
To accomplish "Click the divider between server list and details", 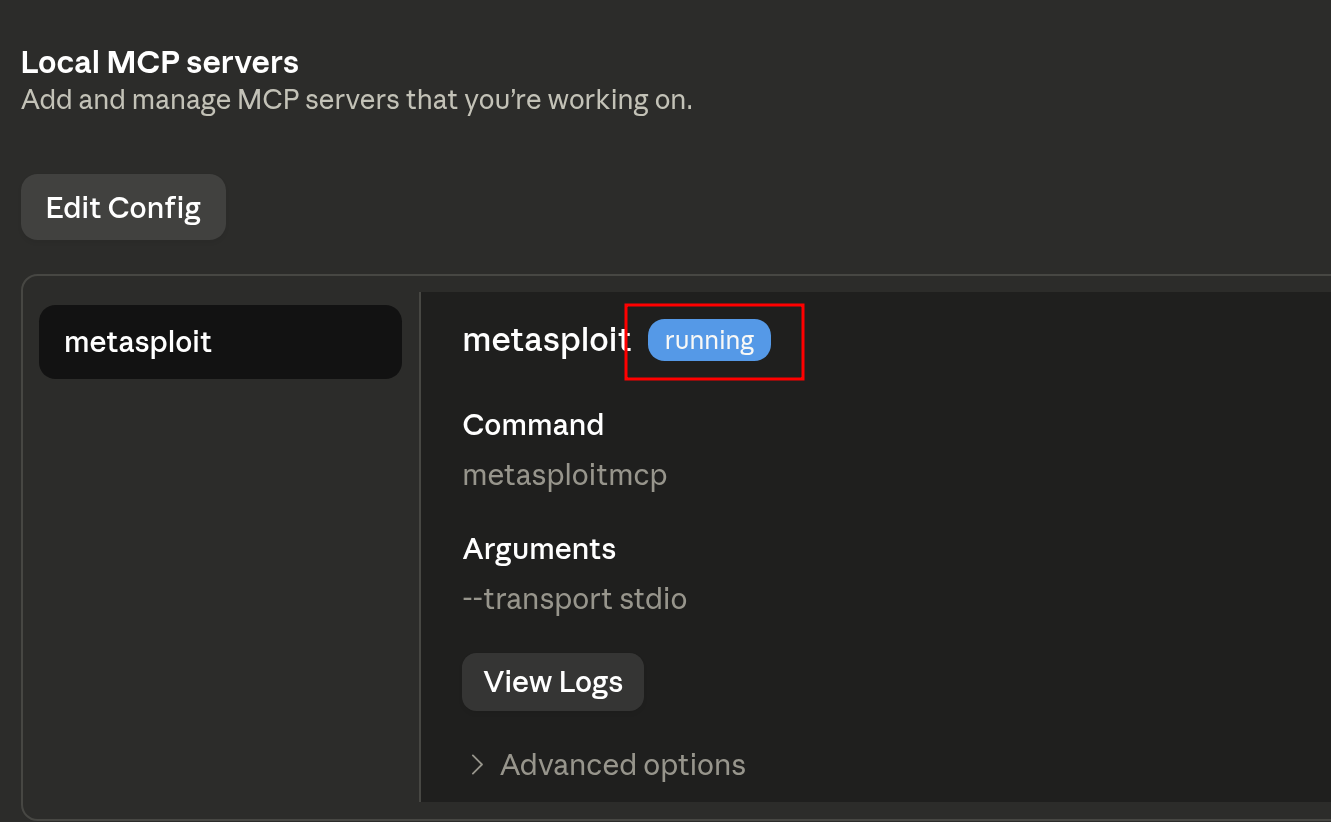I will (420, 547).
